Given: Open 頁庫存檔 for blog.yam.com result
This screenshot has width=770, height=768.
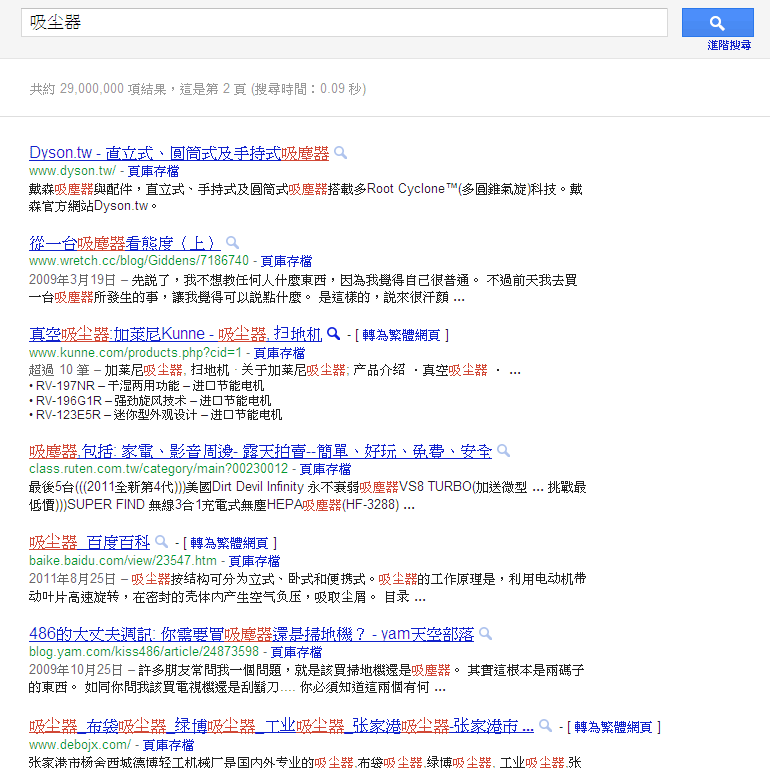Looking at the screenshot, I should coord(297,653).
